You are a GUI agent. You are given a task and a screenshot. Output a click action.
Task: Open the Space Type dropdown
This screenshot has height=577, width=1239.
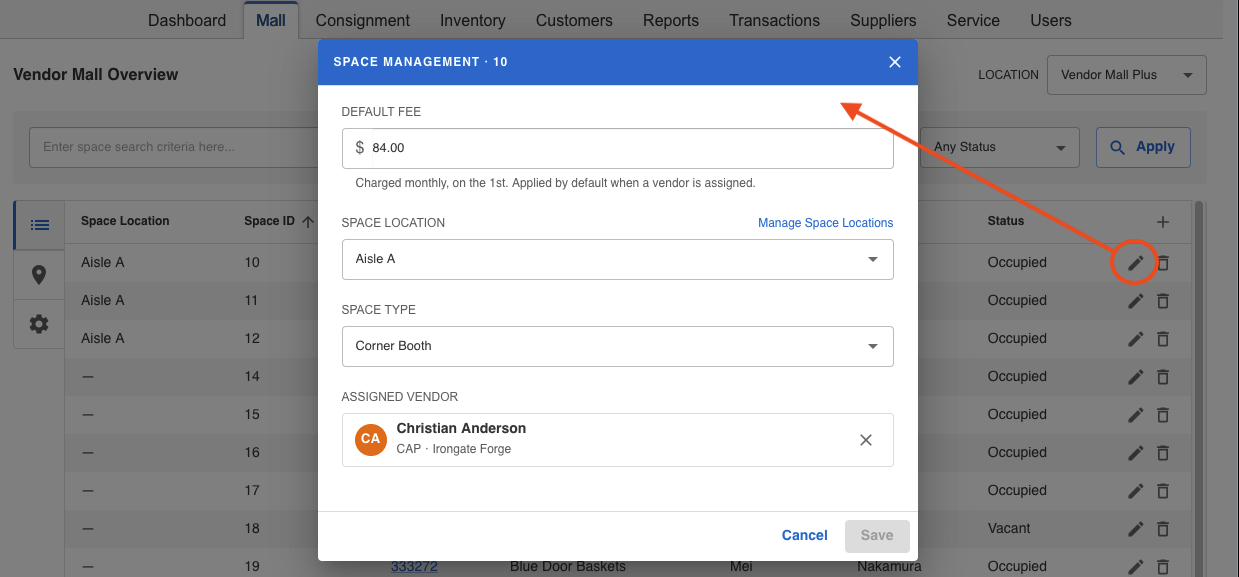pos(617,346)
